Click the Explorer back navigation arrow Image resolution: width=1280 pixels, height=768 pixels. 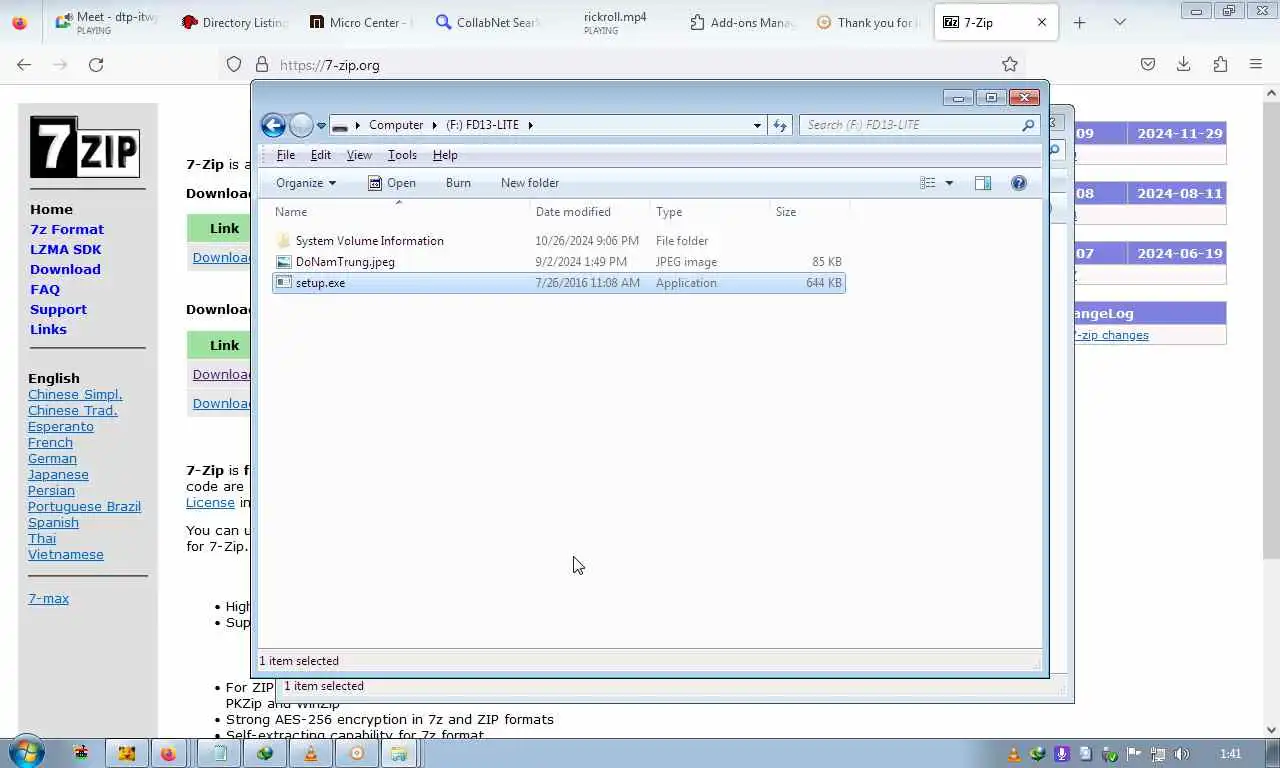point(273,125)
